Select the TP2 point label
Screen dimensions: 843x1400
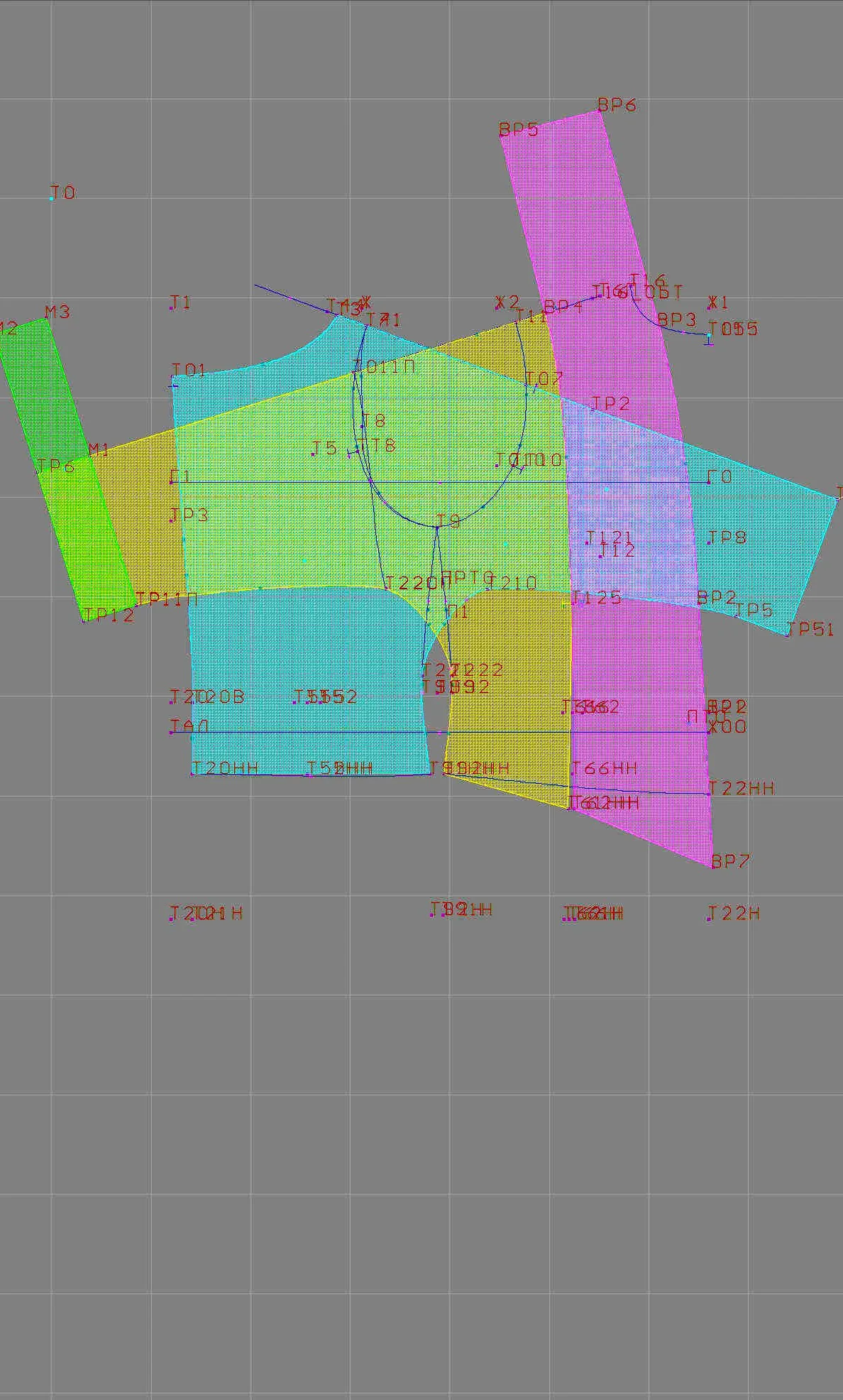tap(611, 403)
